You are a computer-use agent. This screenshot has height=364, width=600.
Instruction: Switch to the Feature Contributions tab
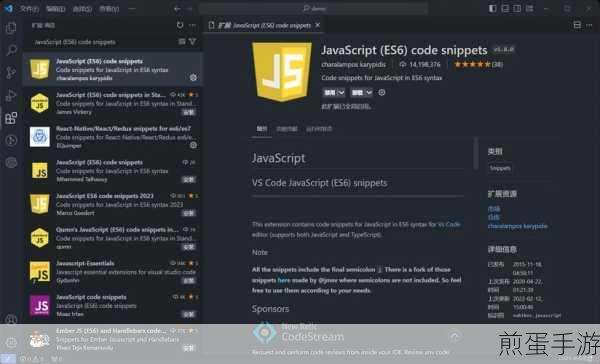click(x=287, y=129)
